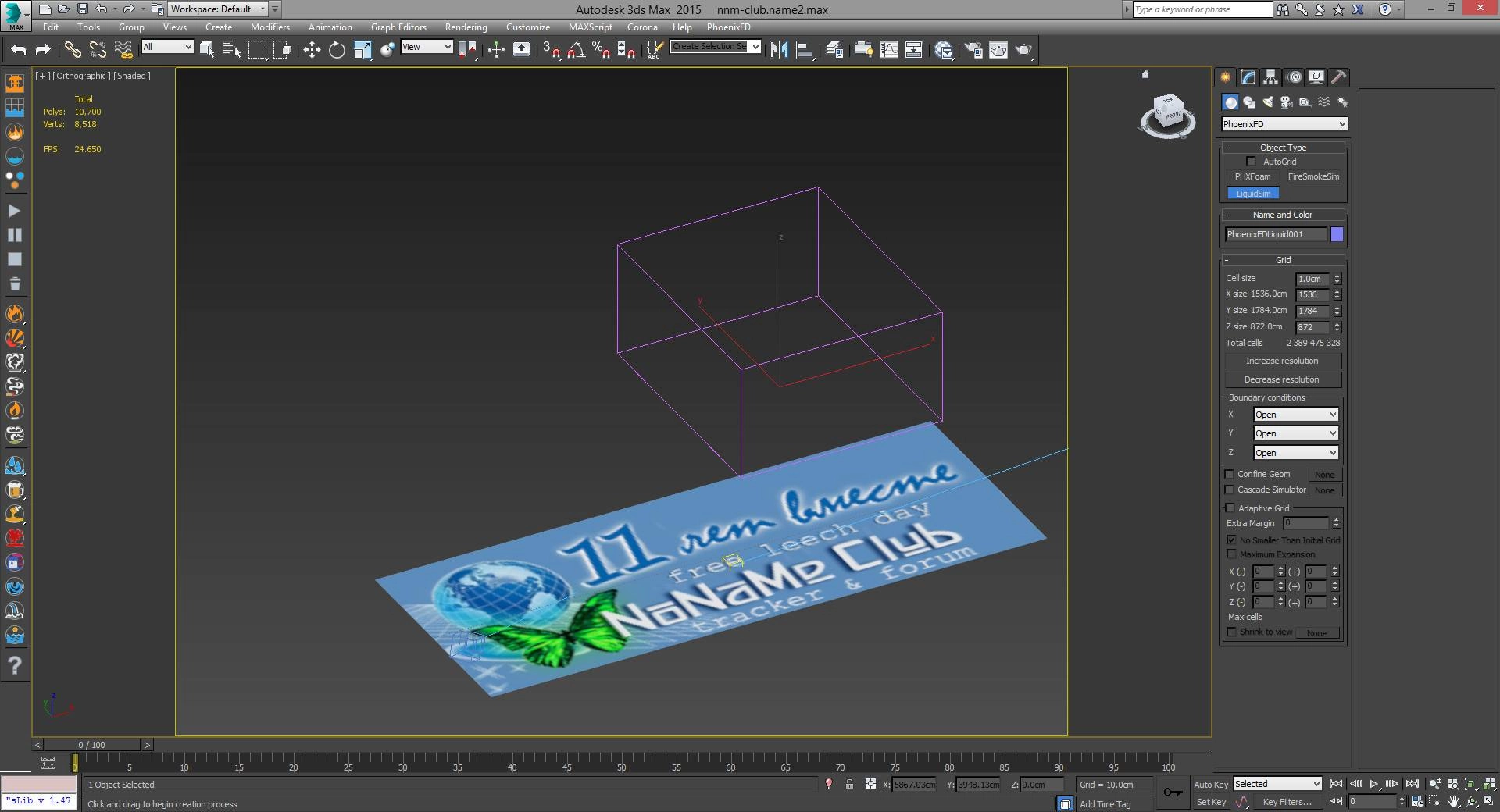Screen dimensions: 1500x812
Task: Click the Set Keys large key icon
Action: 1173,792
